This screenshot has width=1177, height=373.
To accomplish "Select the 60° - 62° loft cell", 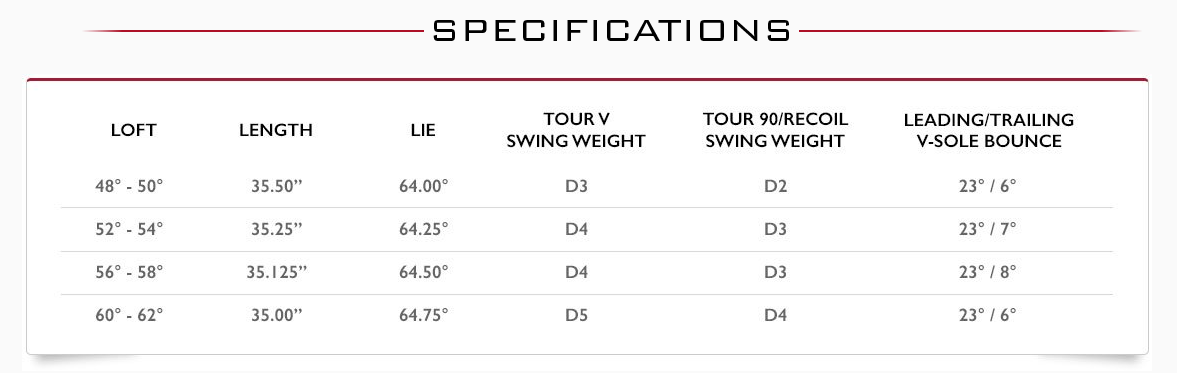I will click(x=129, y=316).
